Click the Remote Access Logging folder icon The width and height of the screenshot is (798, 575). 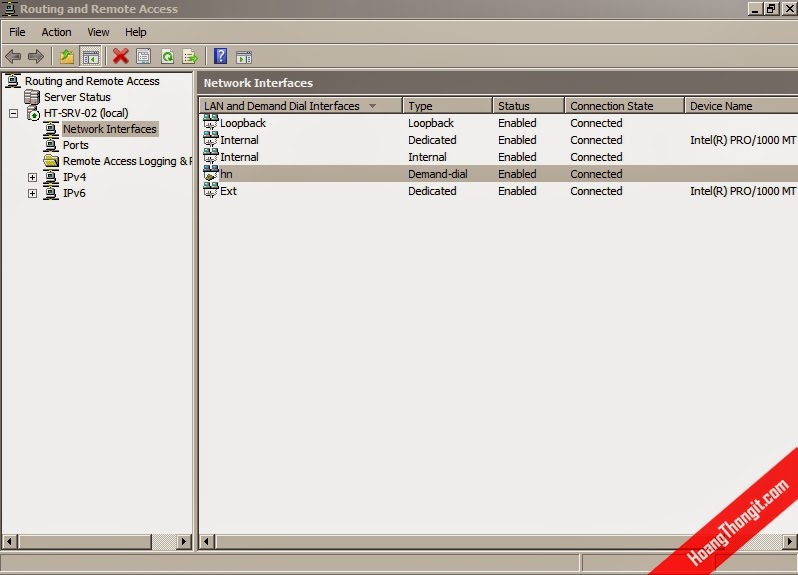(x=51, y=161)
